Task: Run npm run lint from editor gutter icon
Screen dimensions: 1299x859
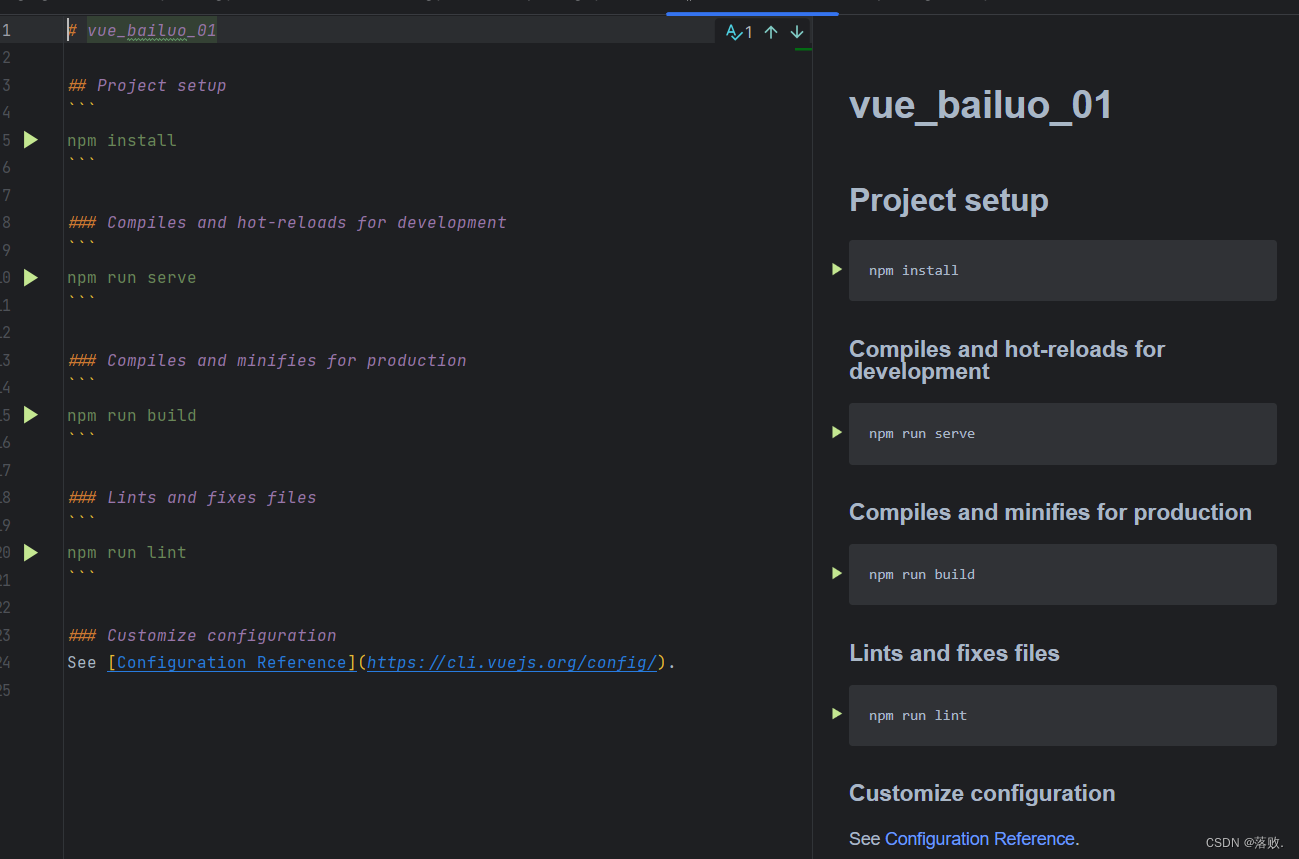Action: pyautogui.click(x=31, y=552)
